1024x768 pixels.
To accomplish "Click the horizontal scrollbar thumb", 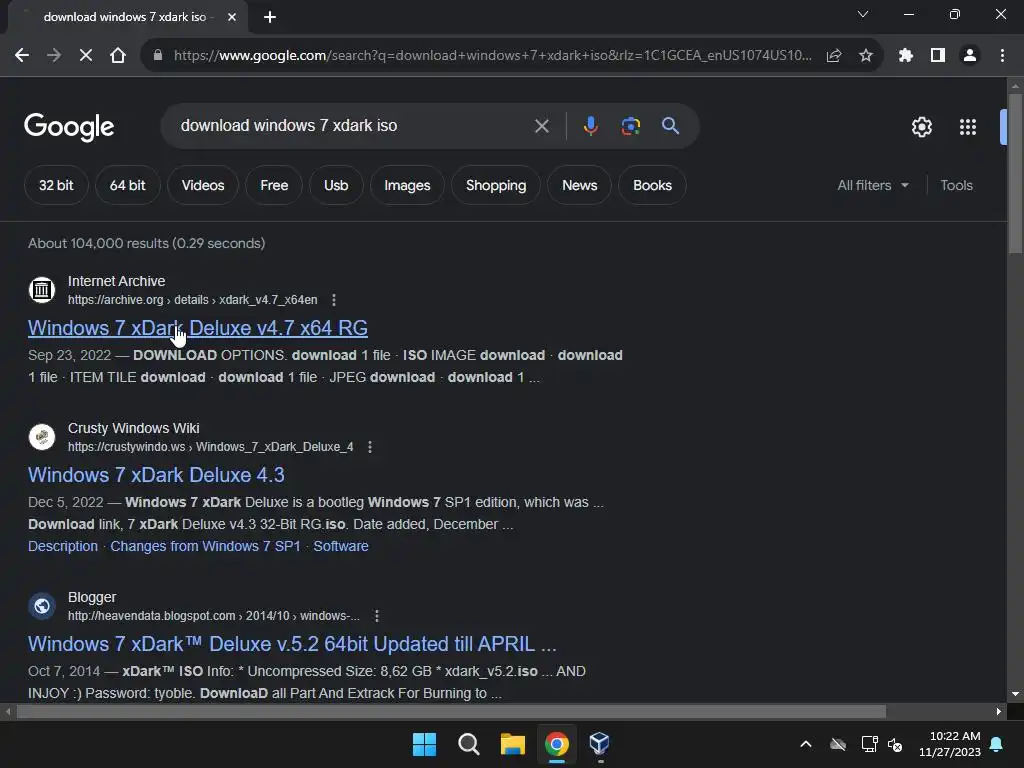I will tap(451, 711).
